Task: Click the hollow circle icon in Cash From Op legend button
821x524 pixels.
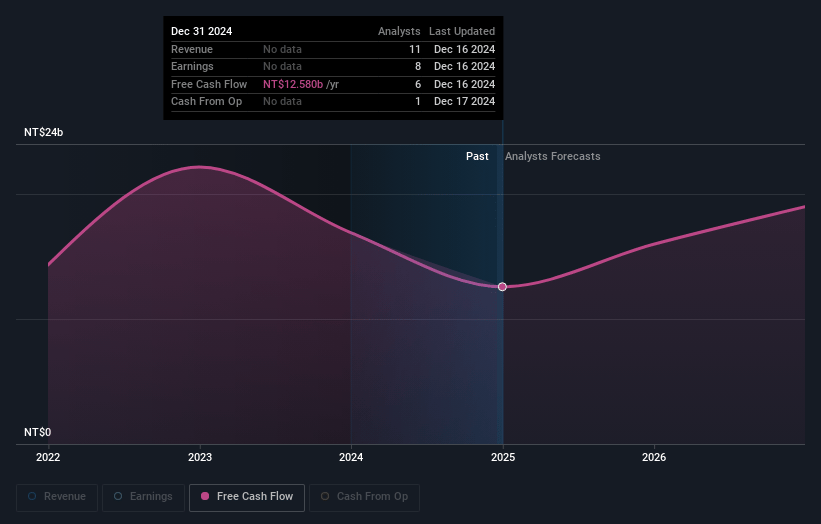Action: click(325, 496)
